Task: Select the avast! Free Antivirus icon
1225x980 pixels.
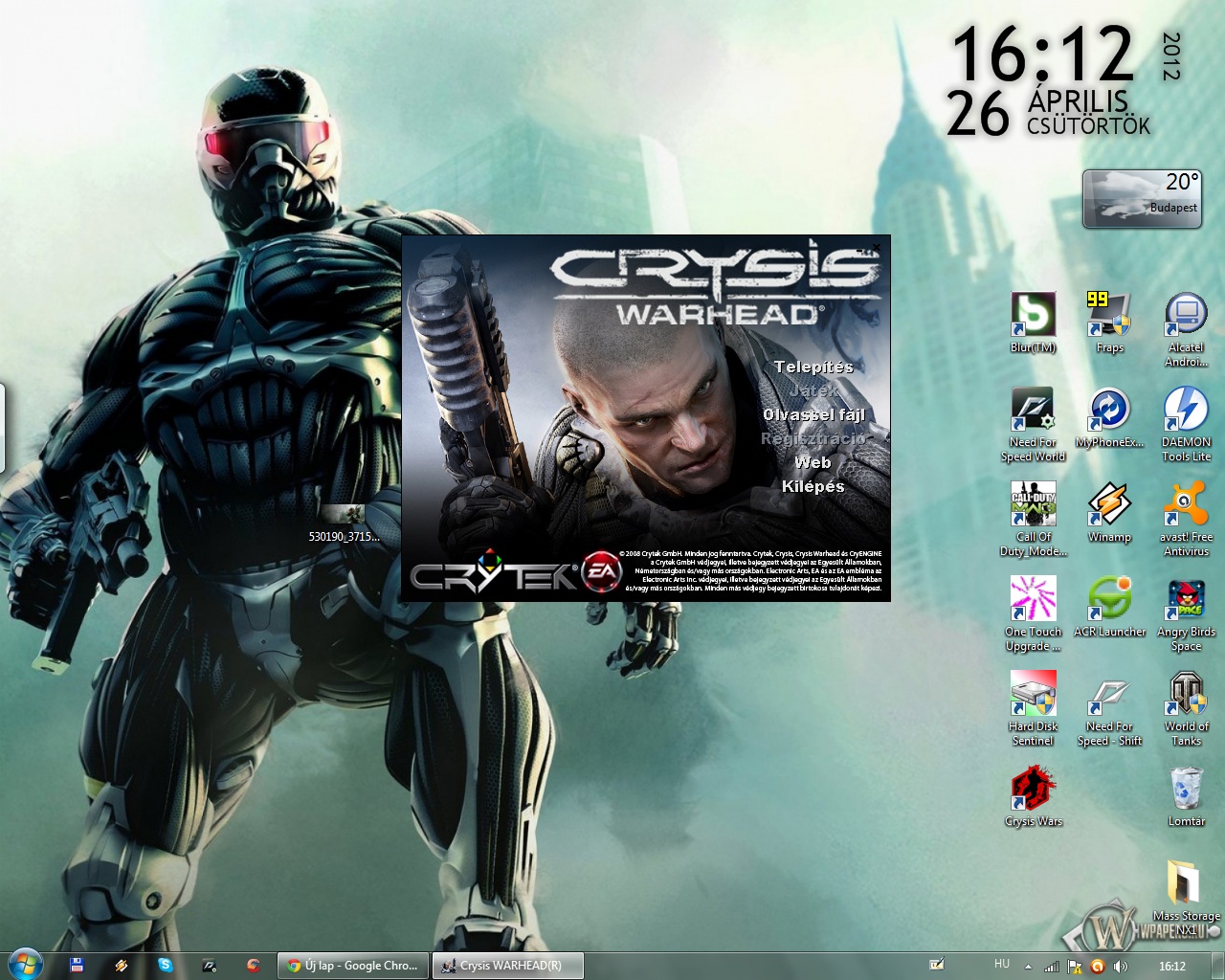Action: [1187, 519]
